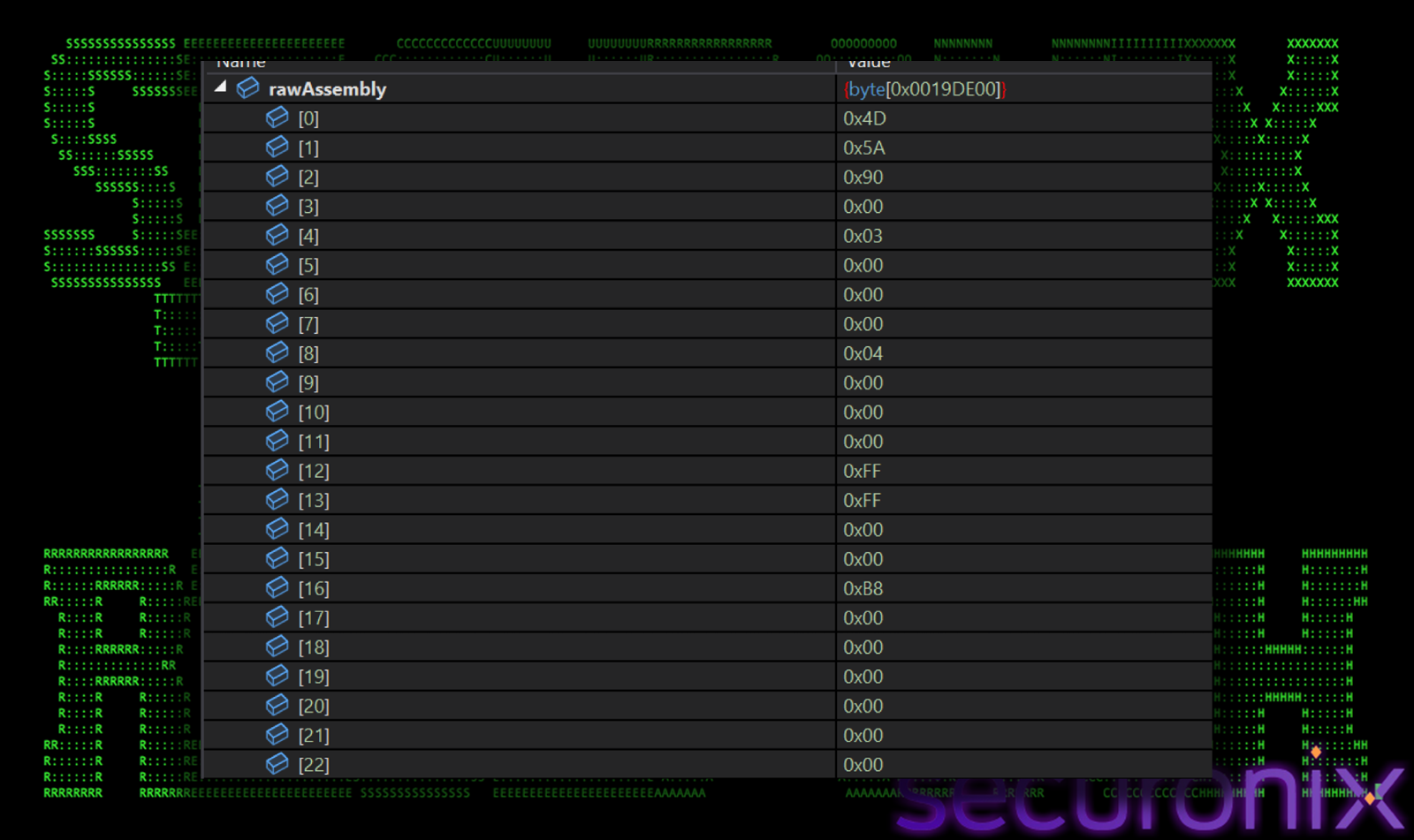Click the rawAssembly variable cube icon
Screen dimensions: 1414x840
click(x=248, y=87)
